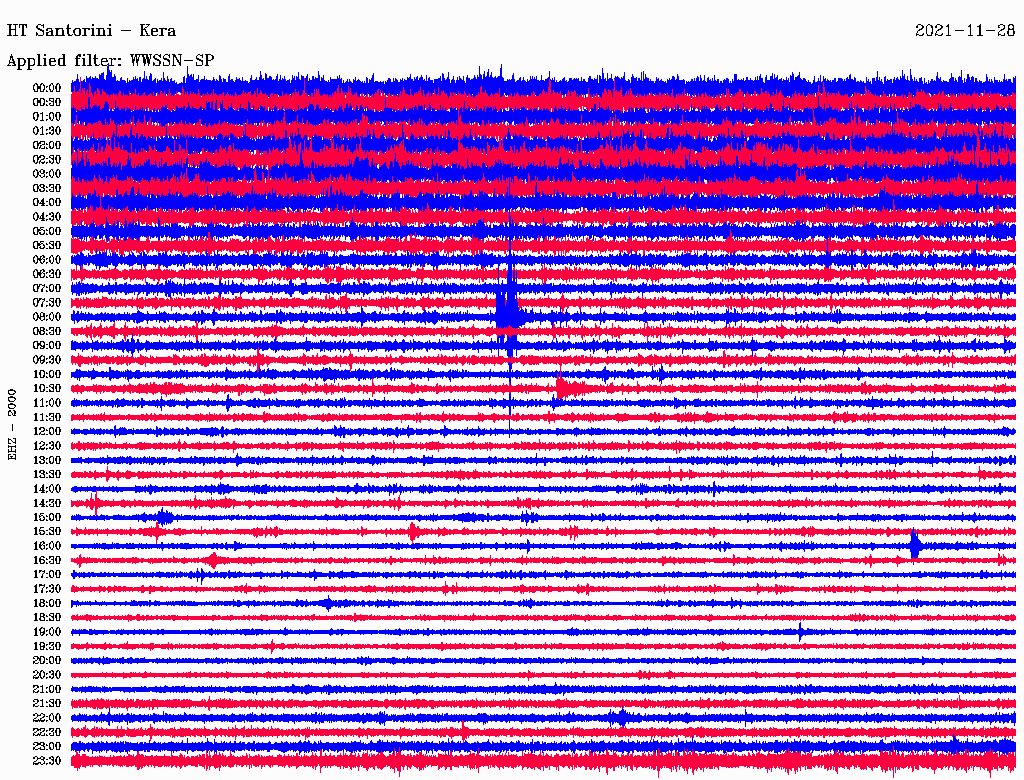Click the blue event burst on the 15:00 trace
Viewport: 1024px width, 780px height.
165,517
